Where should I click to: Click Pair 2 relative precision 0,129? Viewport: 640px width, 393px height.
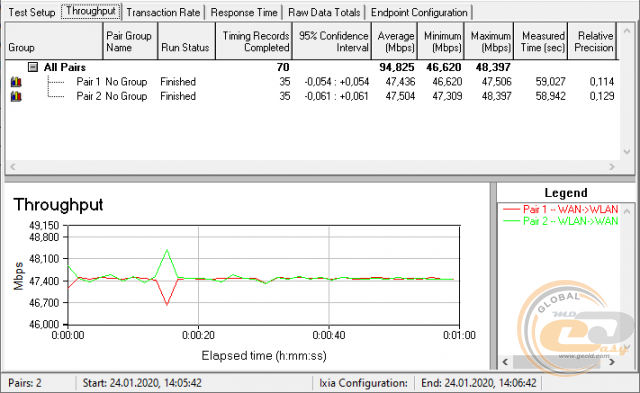[602, 96]
